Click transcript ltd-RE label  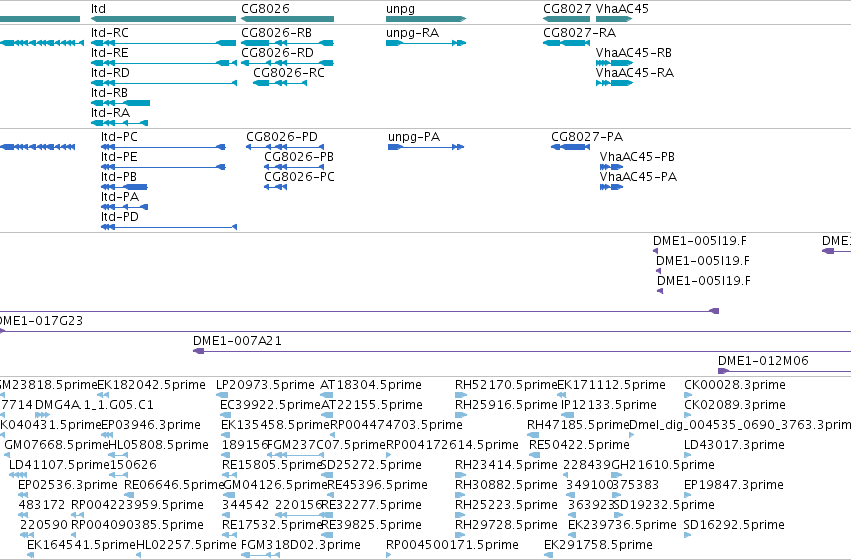[x=110, y=53]
